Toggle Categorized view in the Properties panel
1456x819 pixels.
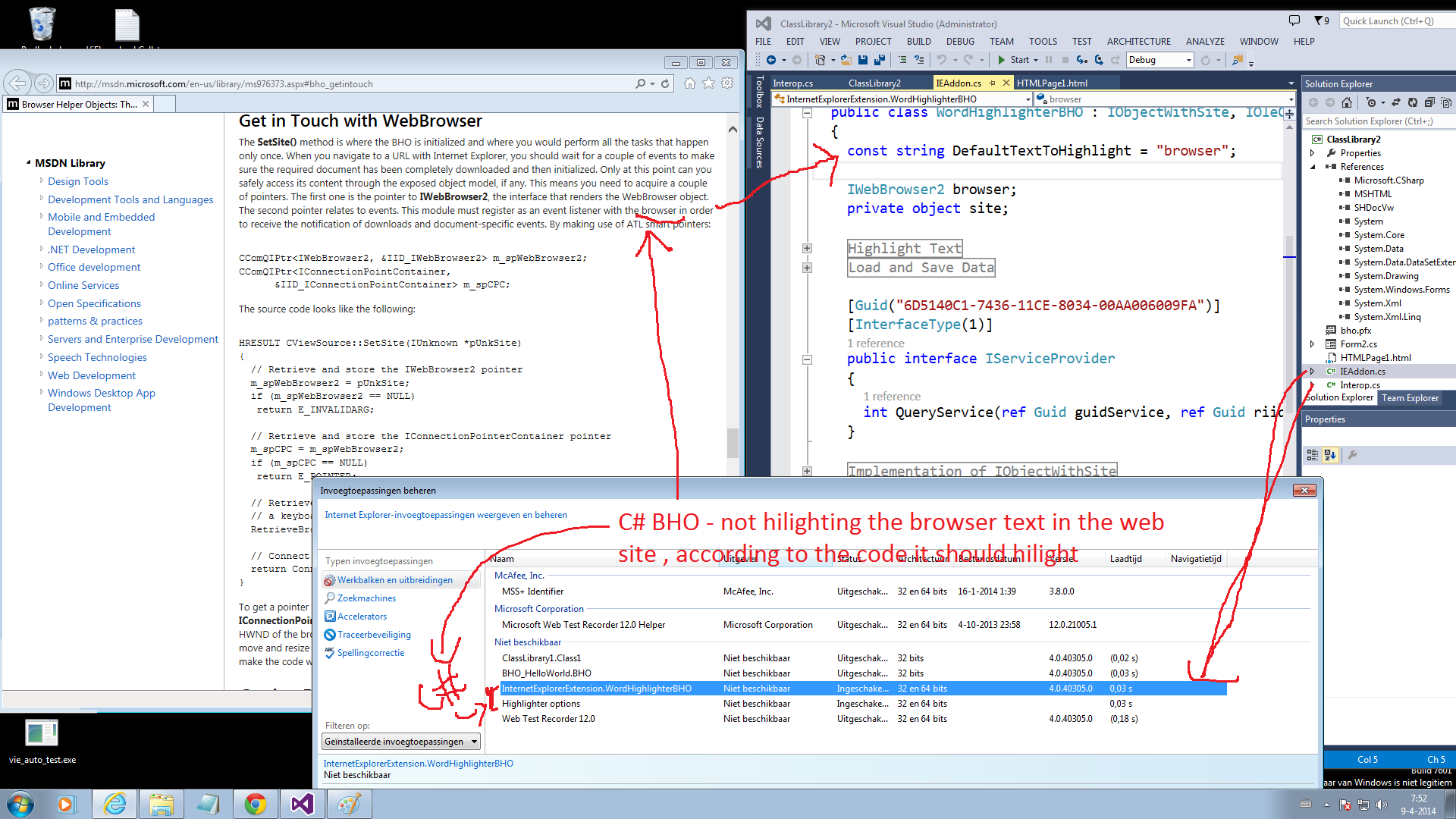tap(1312, 455)
